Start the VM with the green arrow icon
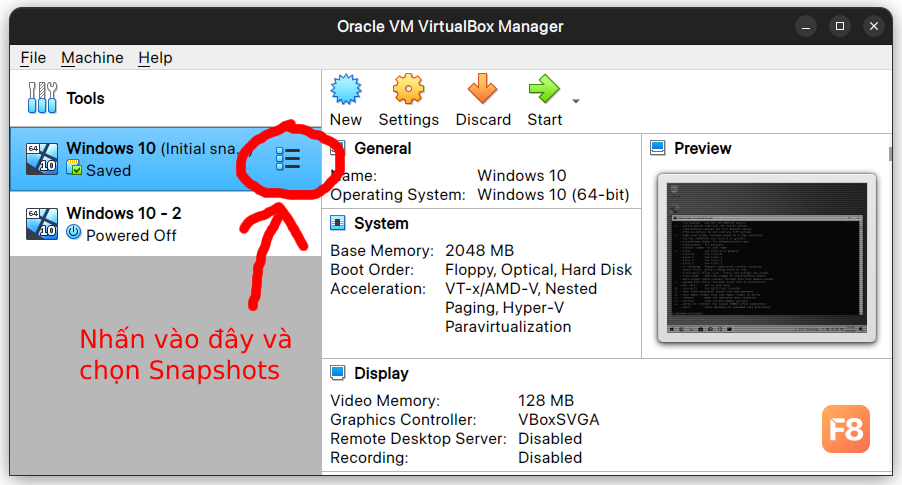Screen dimensions: 902x485 [x=544, y=89]
